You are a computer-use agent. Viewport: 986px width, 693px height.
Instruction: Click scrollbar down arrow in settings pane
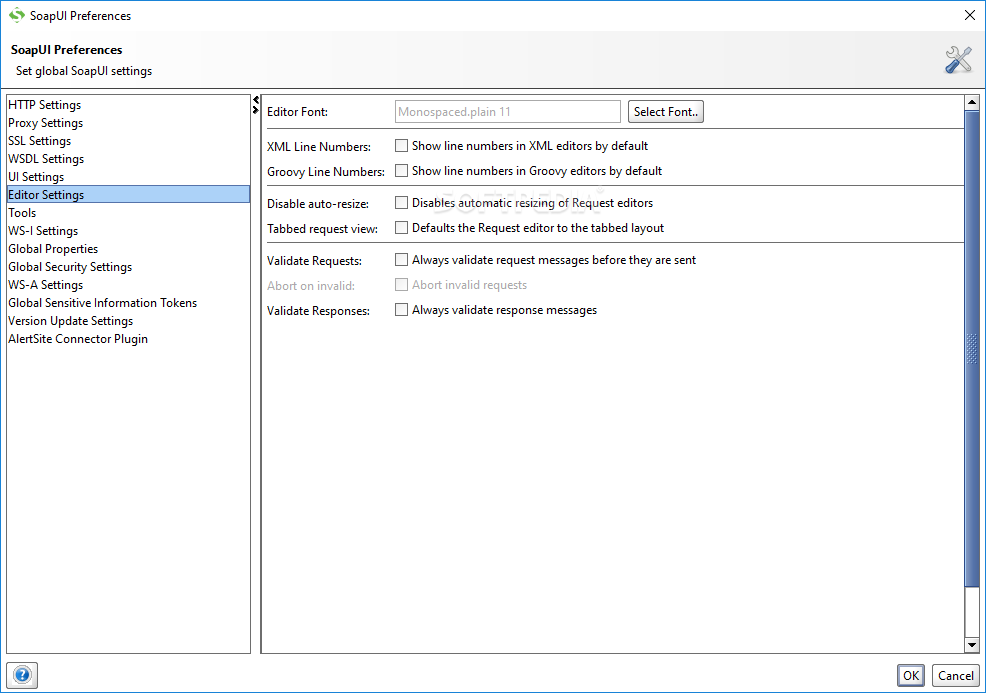(972, 645)
